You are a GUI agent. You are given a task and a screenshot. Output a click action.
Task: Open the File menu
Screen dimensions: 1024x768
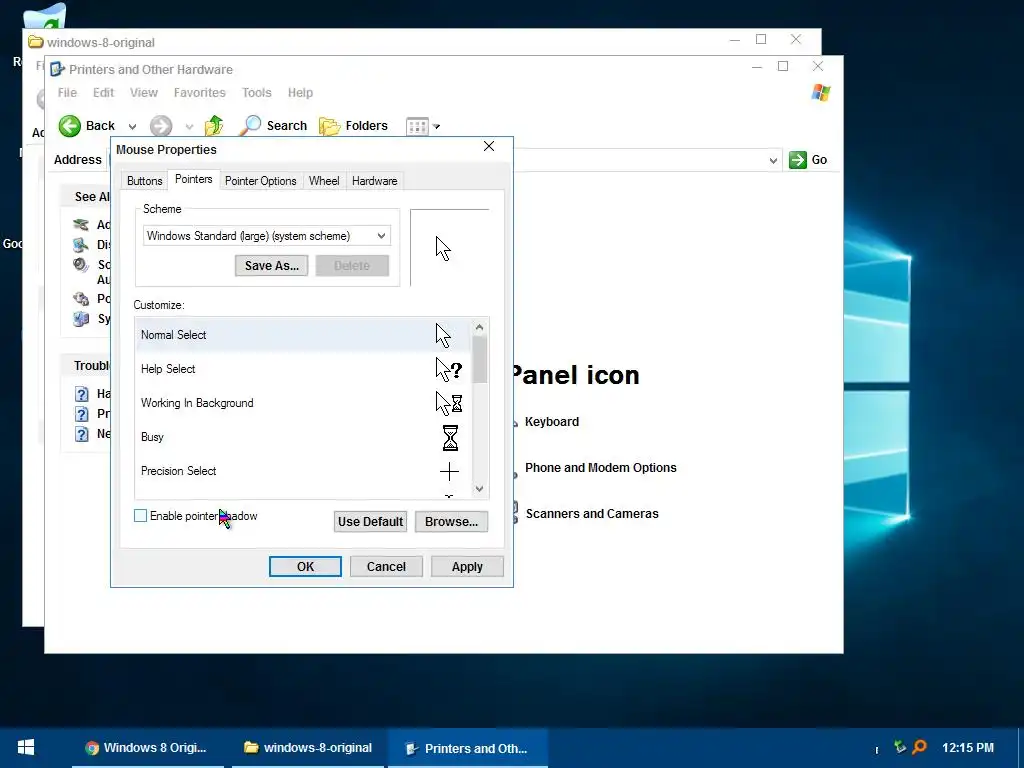67,93
